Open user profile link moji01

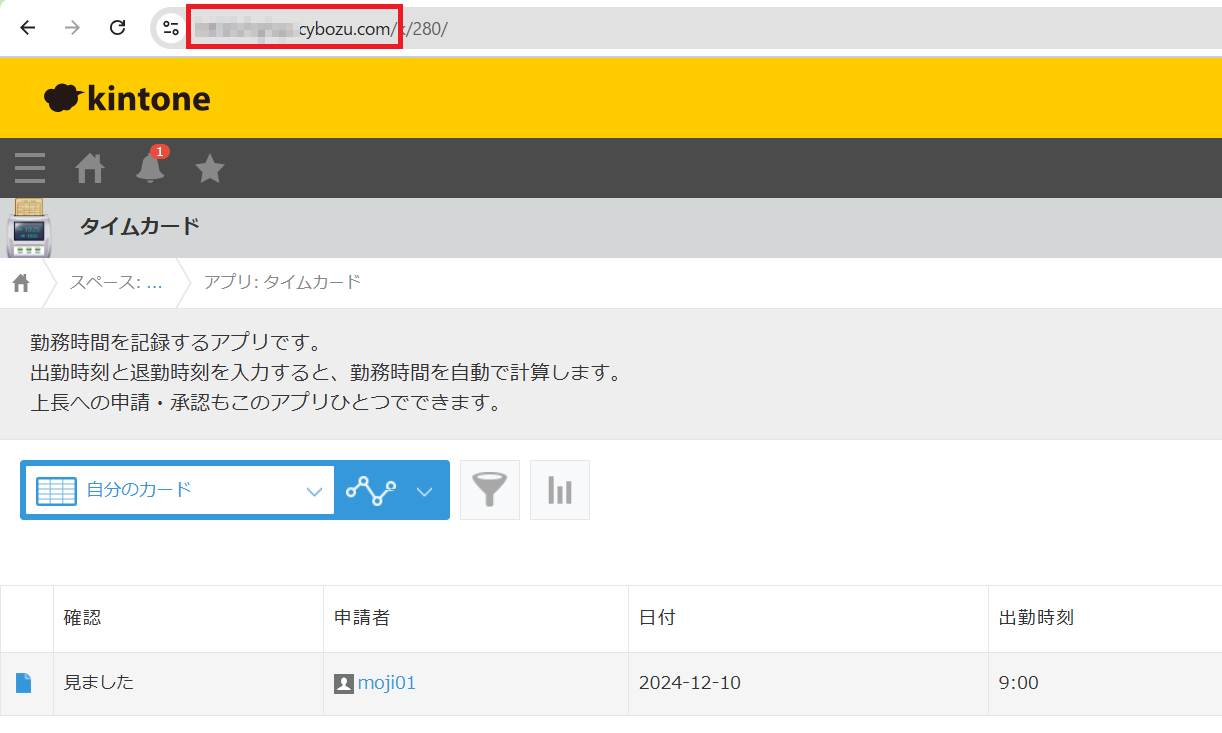(x=386, y=682)
